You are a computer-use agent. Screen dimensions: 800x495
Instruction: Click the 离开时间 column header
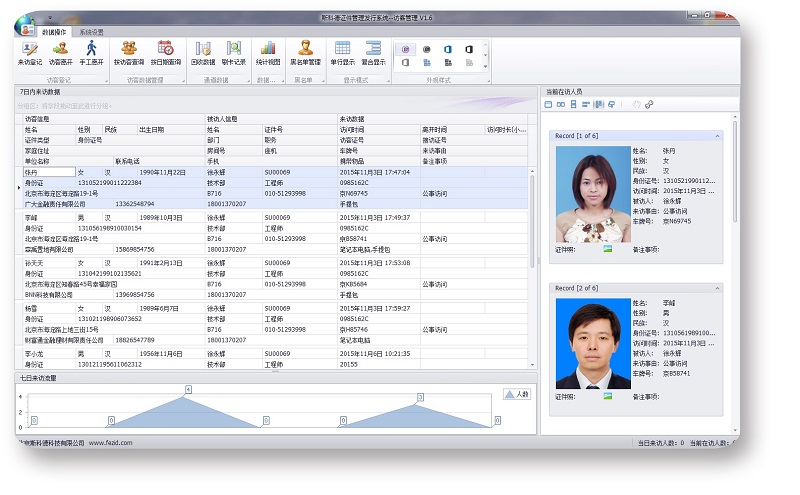coord(452,130)
